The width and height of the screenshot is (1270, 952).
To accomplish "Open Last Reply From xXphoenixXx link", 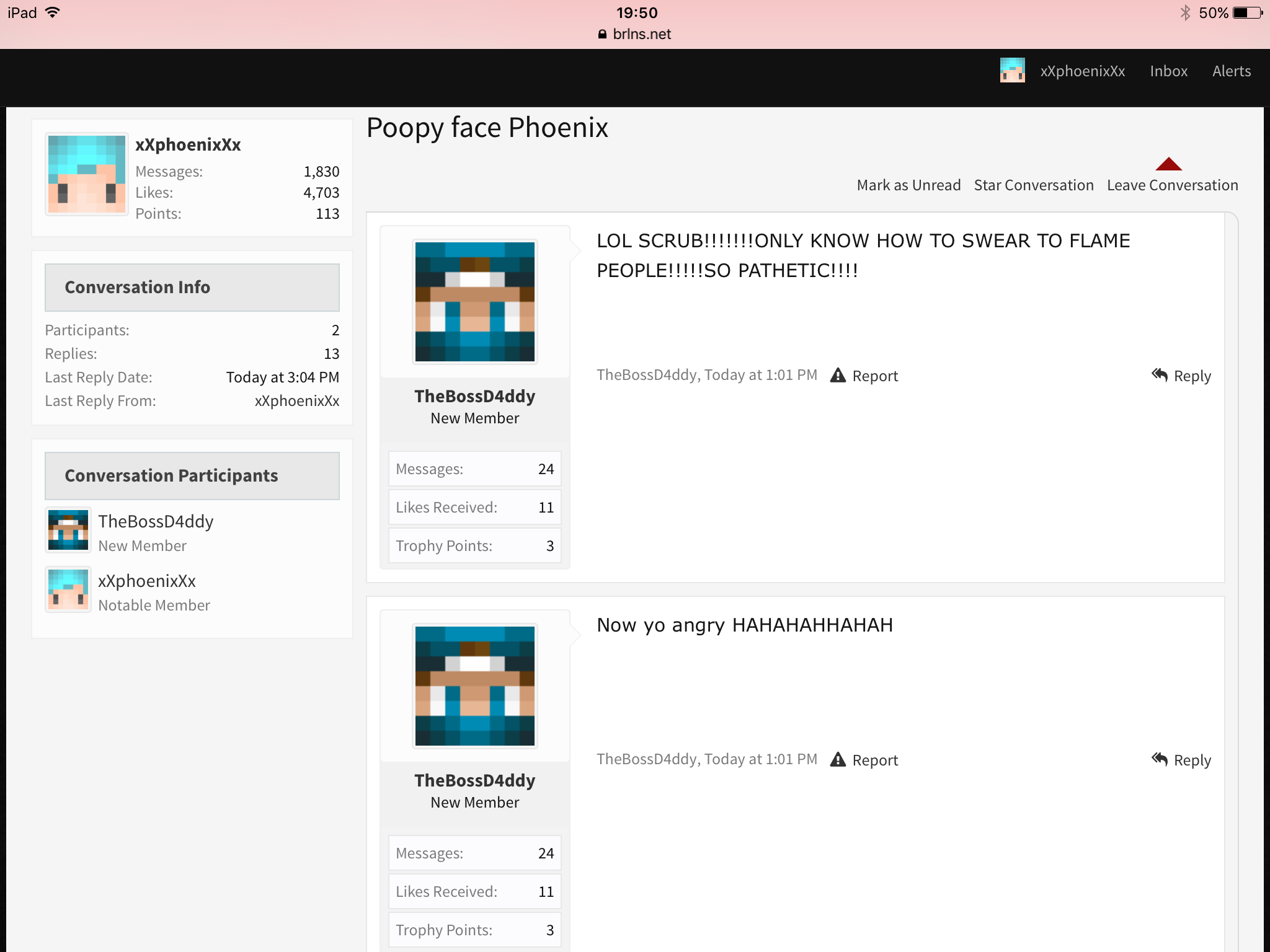I will point(297,401).
